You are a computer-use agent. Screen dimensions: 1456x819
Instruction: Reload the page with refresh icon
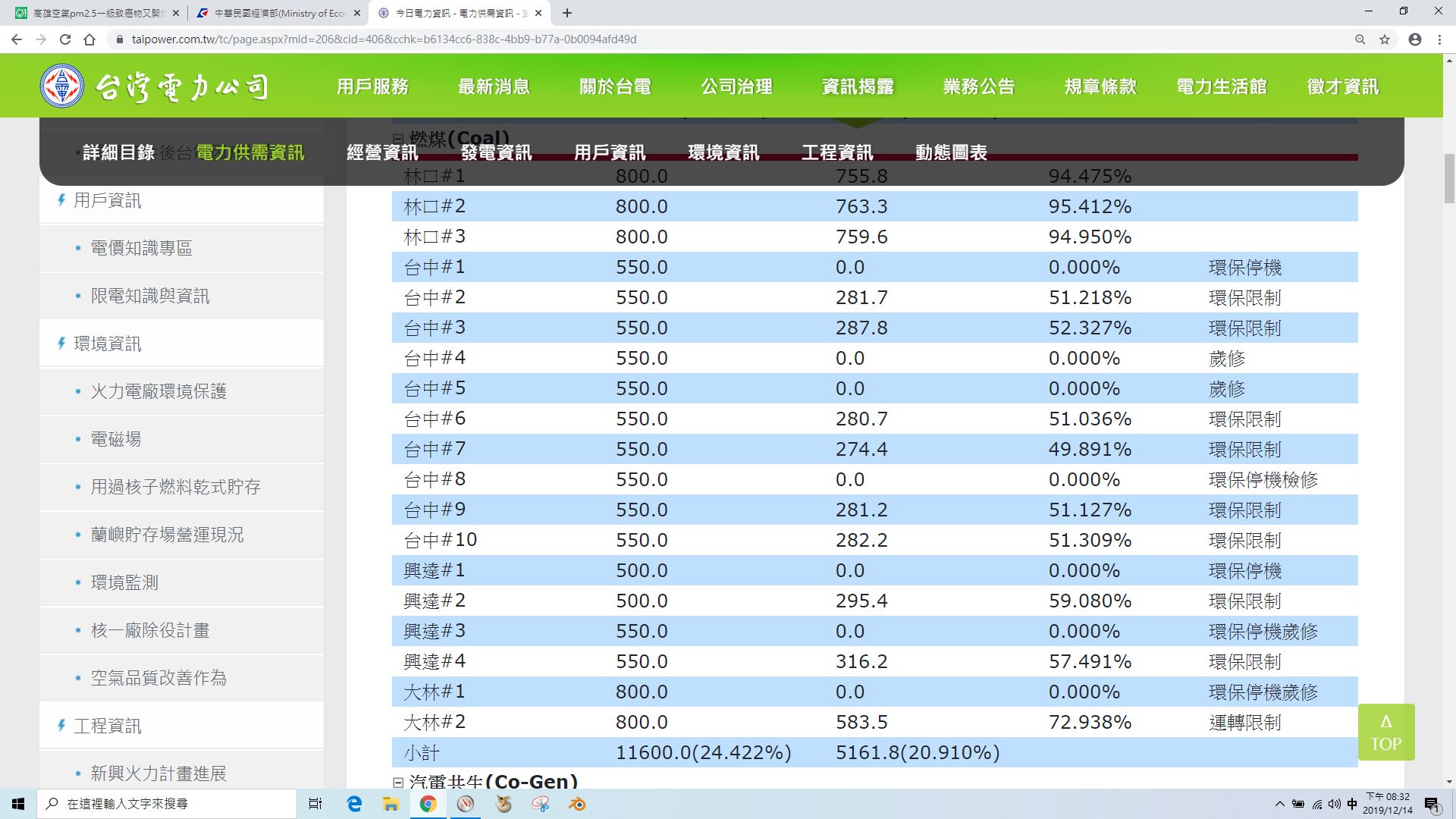[x=65, y=39]
